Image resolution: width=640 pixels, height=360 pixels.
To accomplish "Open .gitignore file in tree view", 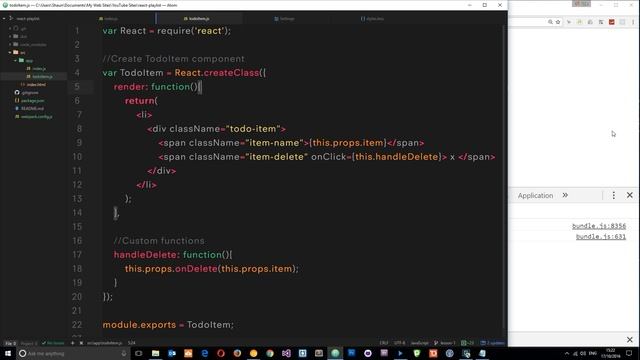I will tap(27, 93).
